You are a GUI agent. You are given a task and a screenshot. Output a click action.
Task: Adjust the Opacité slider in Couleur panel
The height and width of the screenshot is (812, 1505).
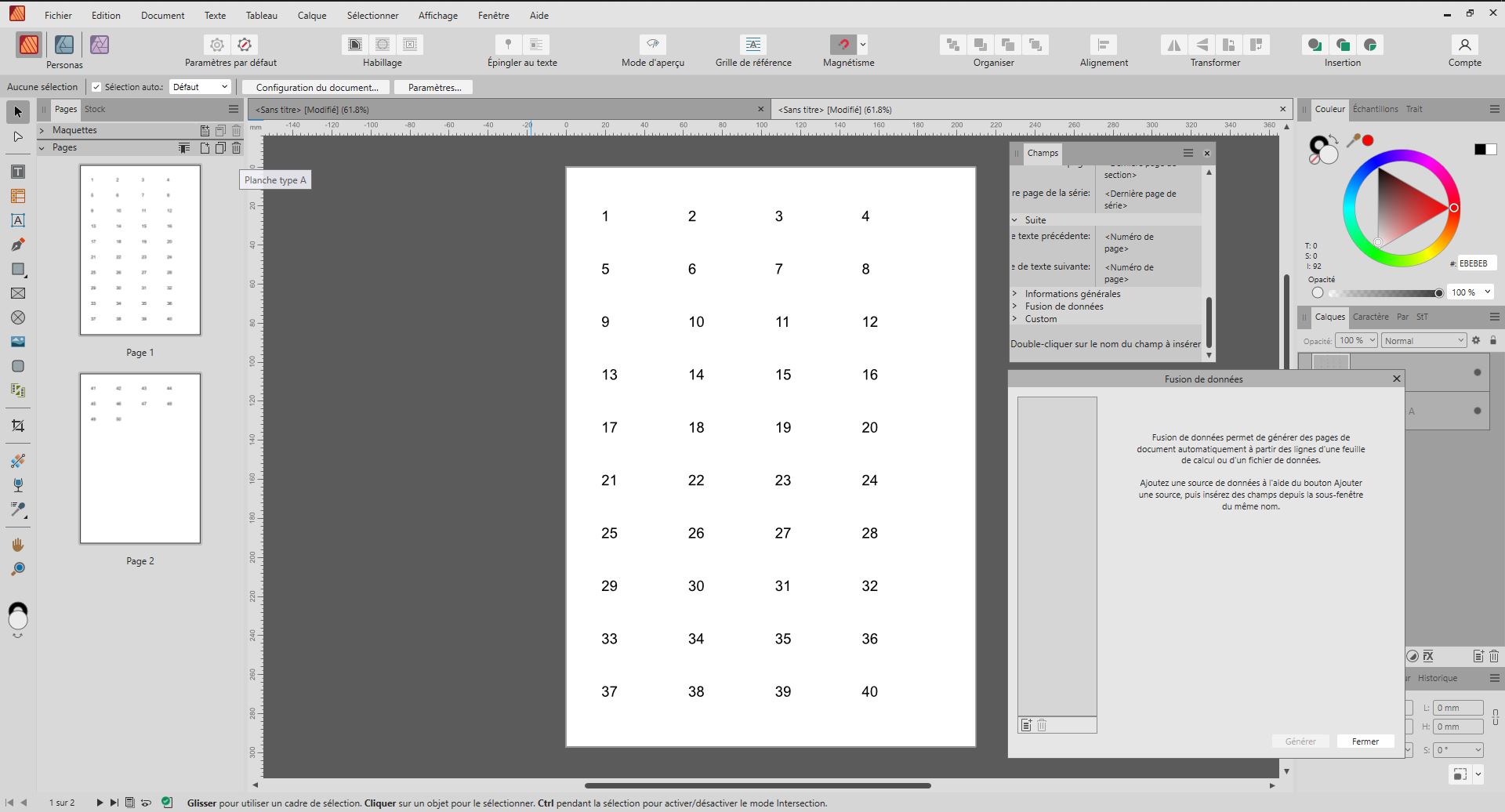1385,292
